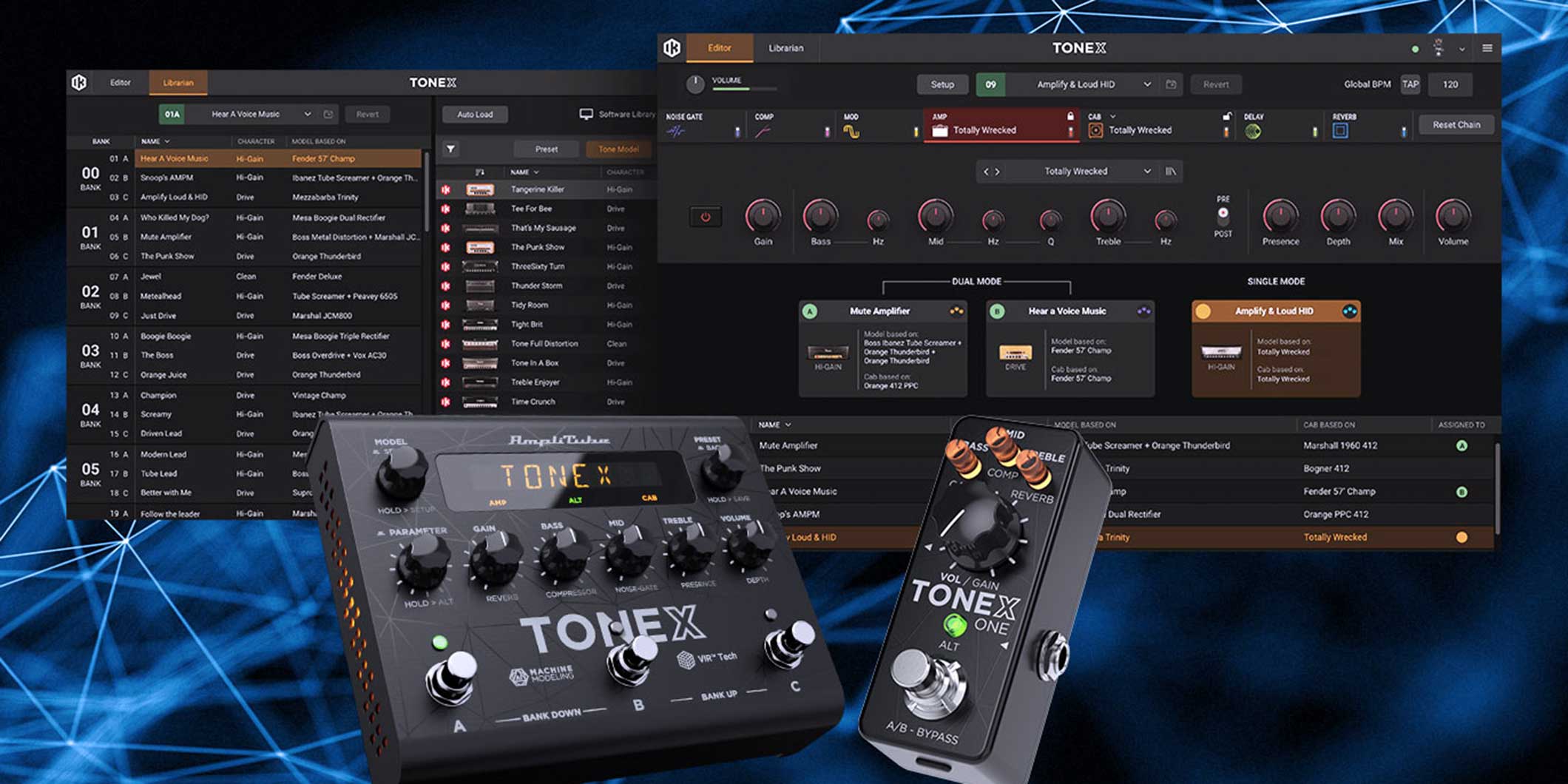
Task: Sort by NAME in the Librarian bank list
Action: click(155, 141)
